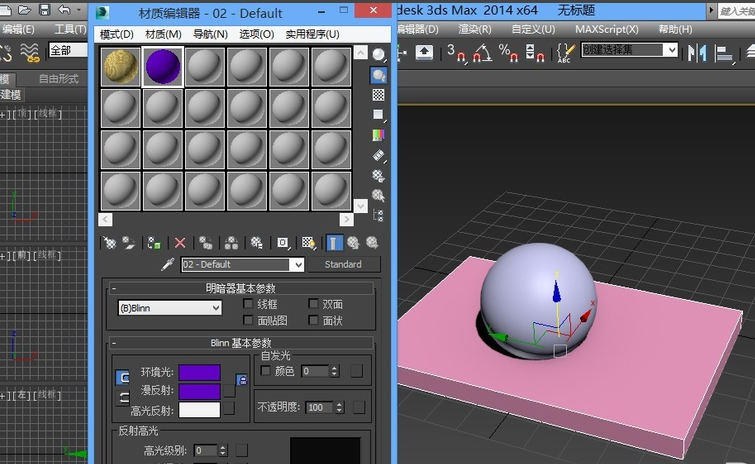Image resolution: width=755 pixels, height=464 pixels.
Task: Enable 面状 faceted checkbox
Action: 313,320
